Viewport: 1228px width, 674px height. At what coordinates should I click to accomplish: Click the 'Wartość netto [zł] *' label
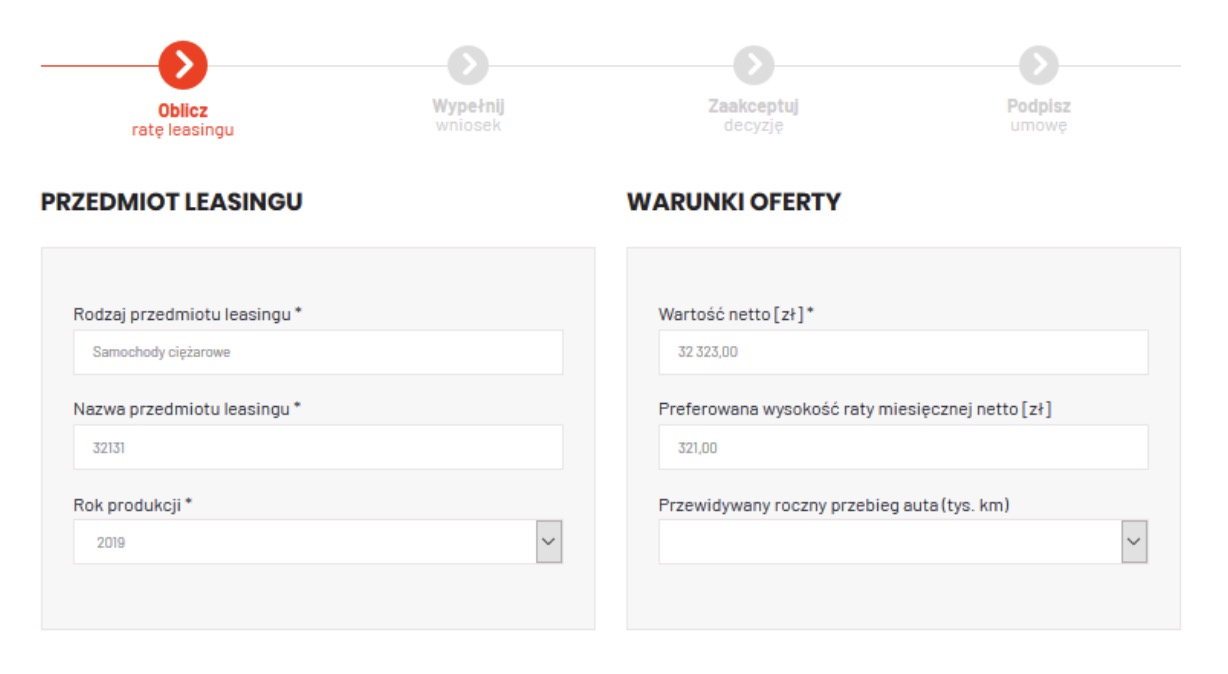point(736,314)
